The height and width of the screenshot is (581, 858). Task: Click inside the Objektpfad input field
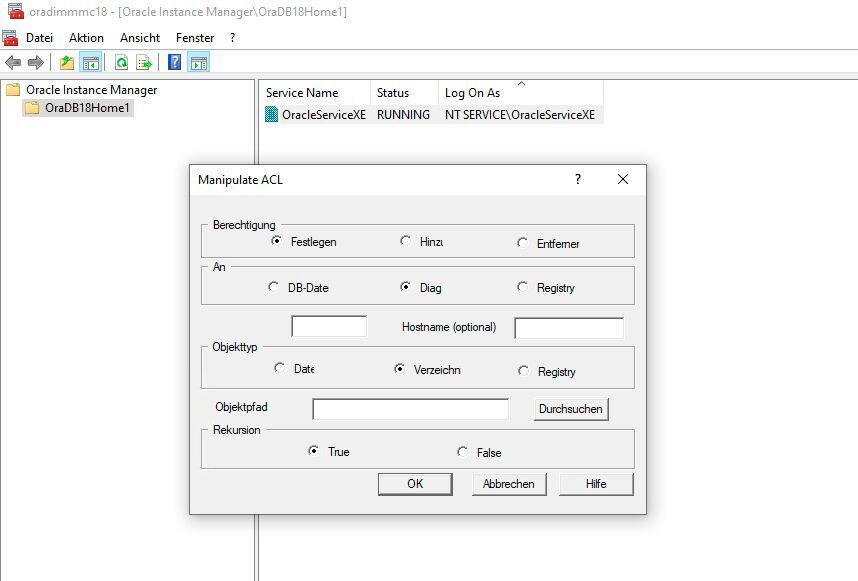[410, 408]
